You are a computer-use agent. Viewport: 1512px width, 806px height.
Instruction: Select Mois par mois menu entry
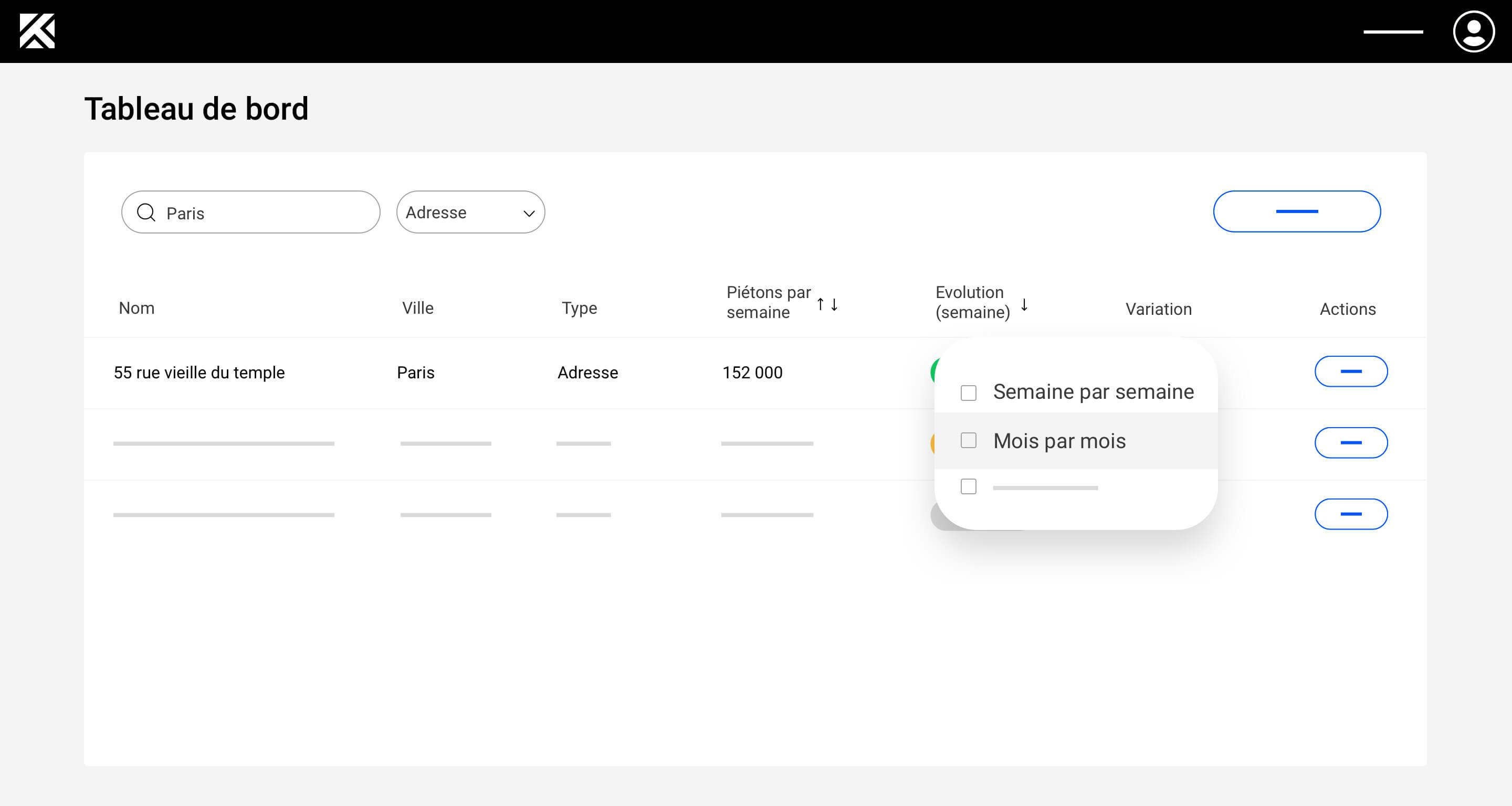(1075, 441)
